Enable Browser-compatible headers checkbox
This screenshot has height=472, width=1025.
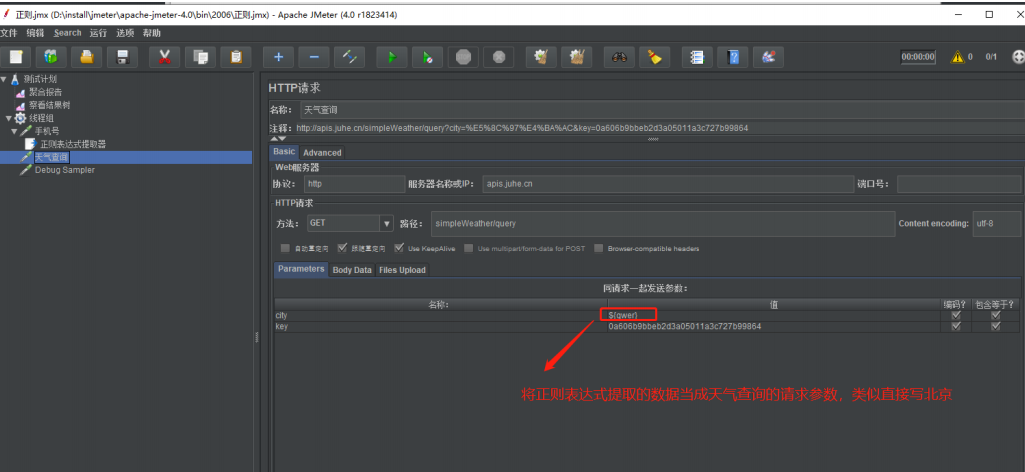[599, 248]
